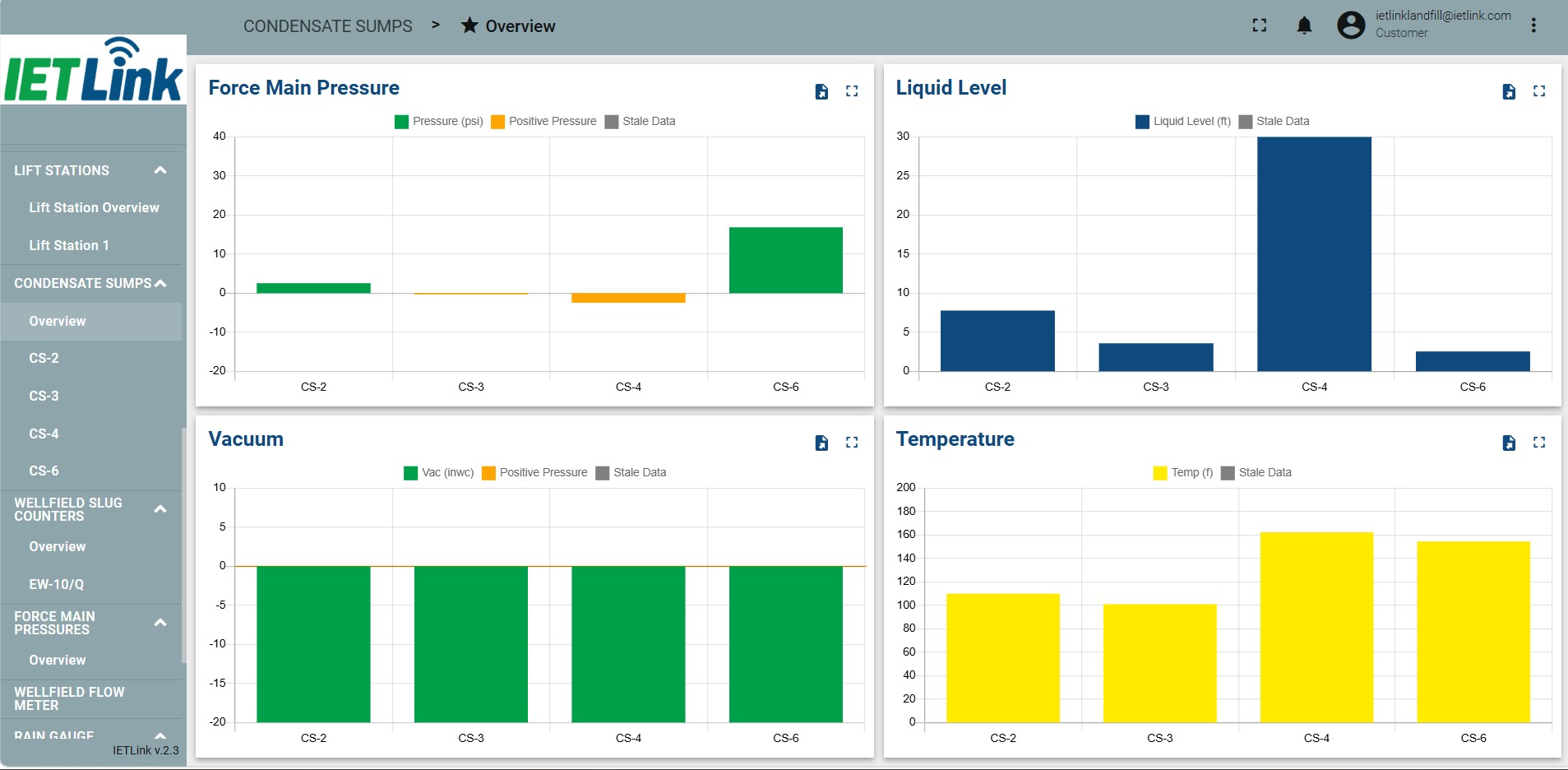
Task: Click the Condensate Sumps breadcrumb
Action: 327,26
